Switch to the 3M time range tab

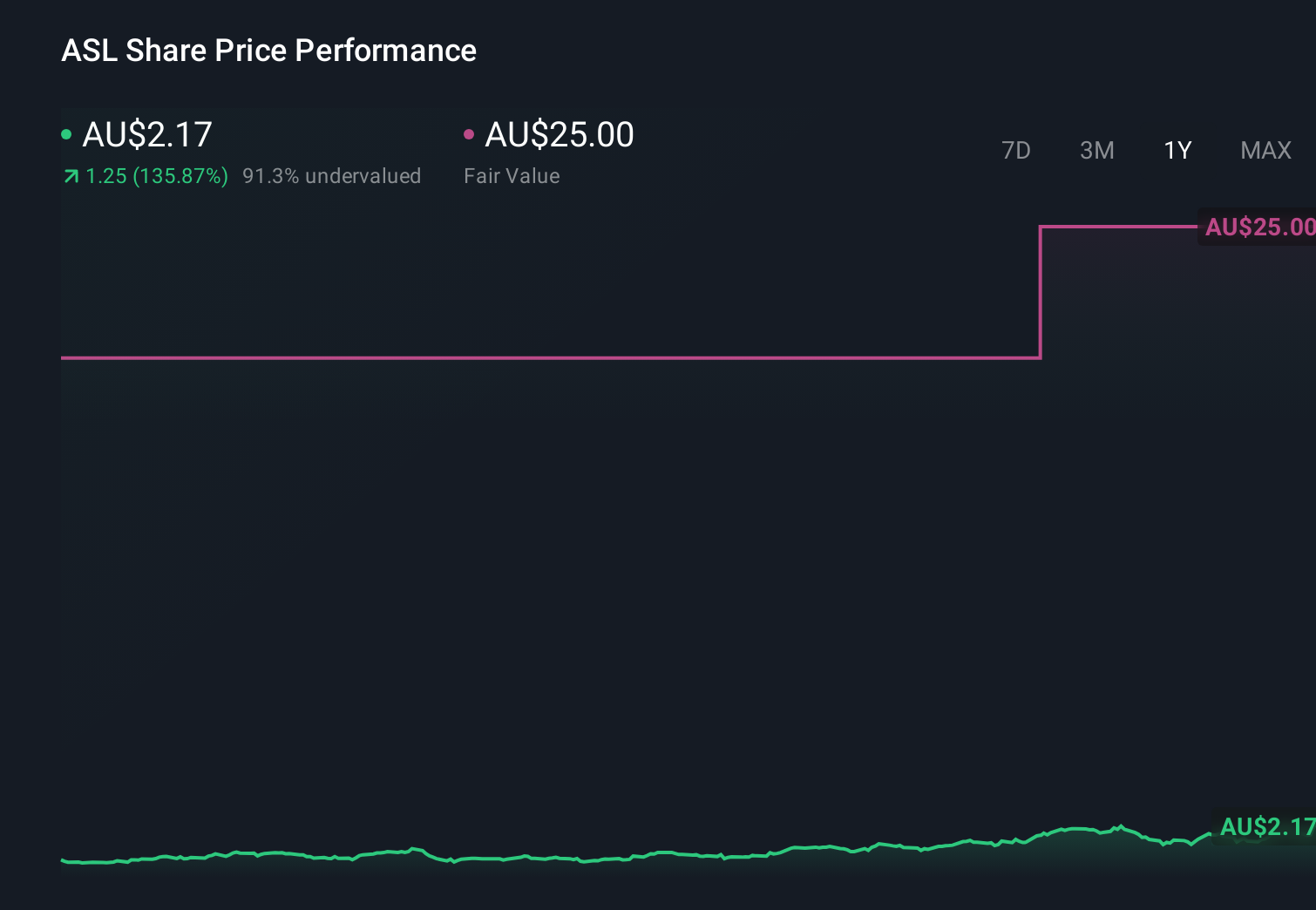(1096, 150)
